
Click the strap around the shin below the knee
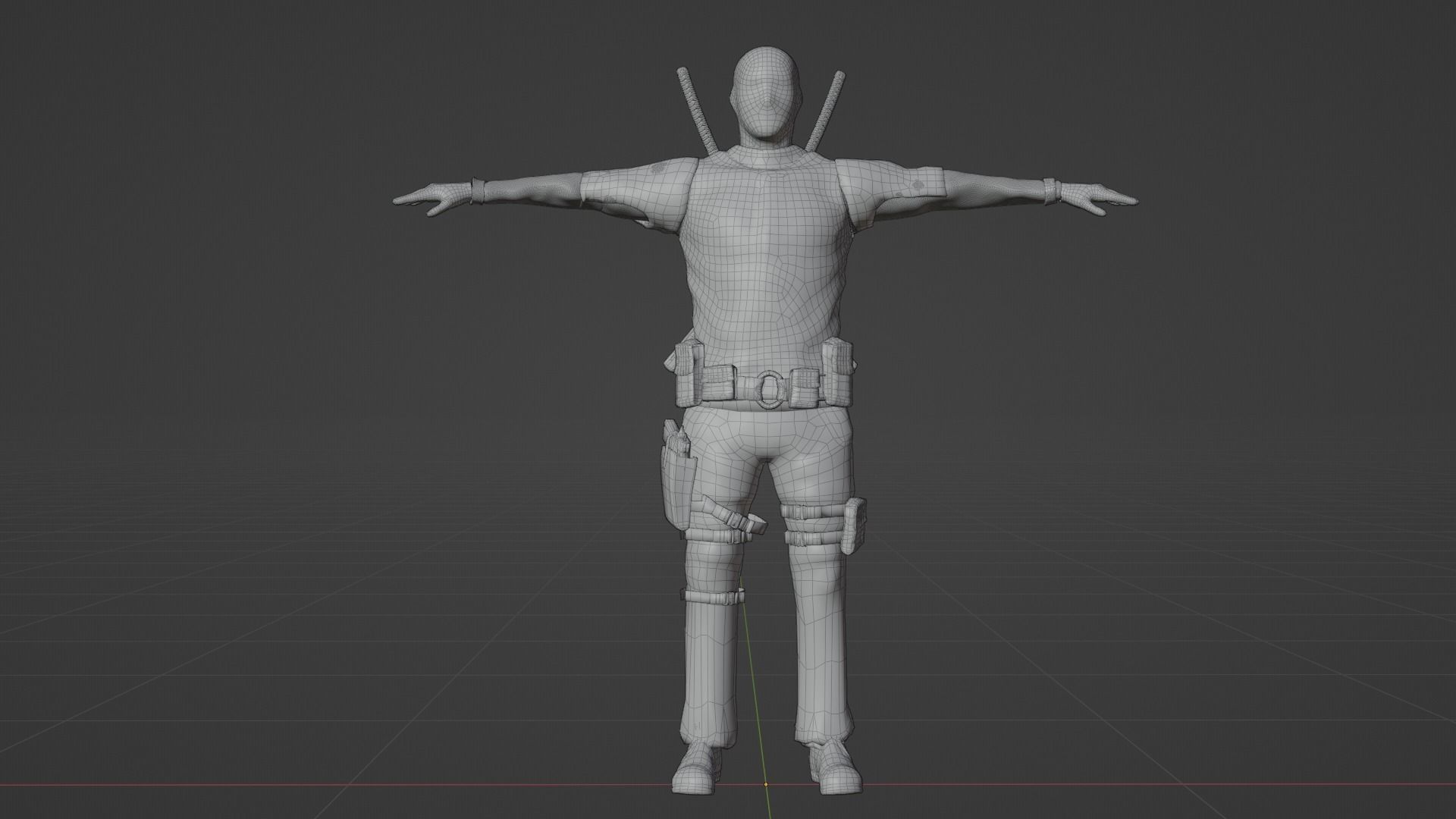point(713,598)
